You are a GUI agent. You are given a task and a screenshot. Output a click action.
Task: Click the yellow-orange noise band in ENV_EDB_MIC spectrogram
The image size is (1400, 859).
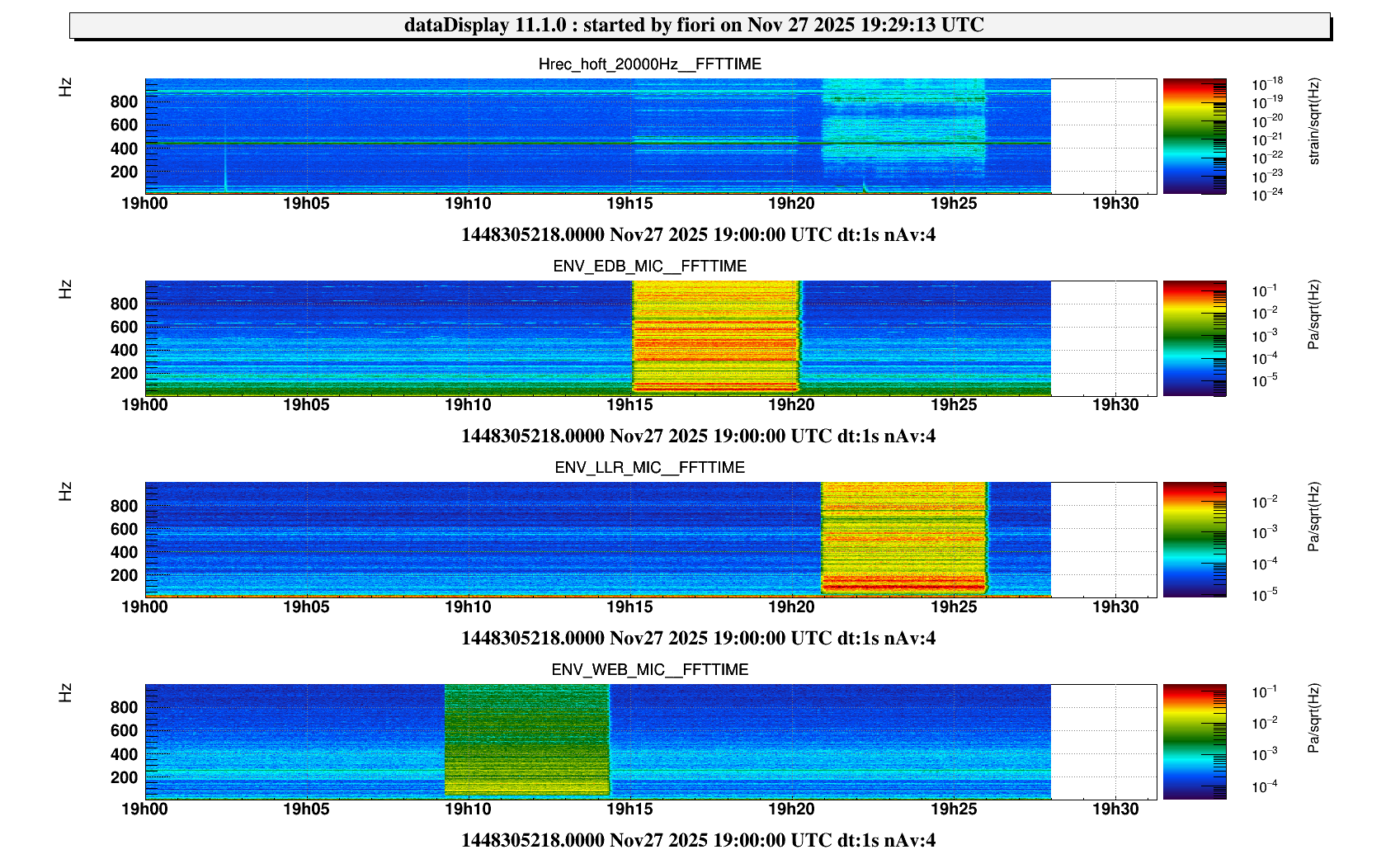715,338
